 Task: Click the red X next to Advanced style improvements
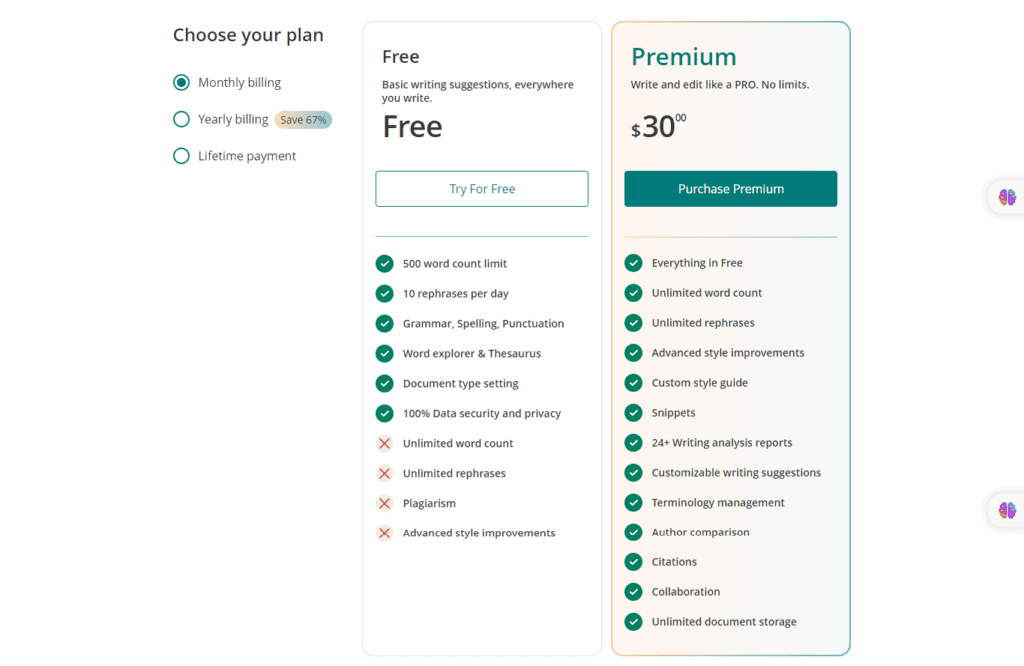384,533
